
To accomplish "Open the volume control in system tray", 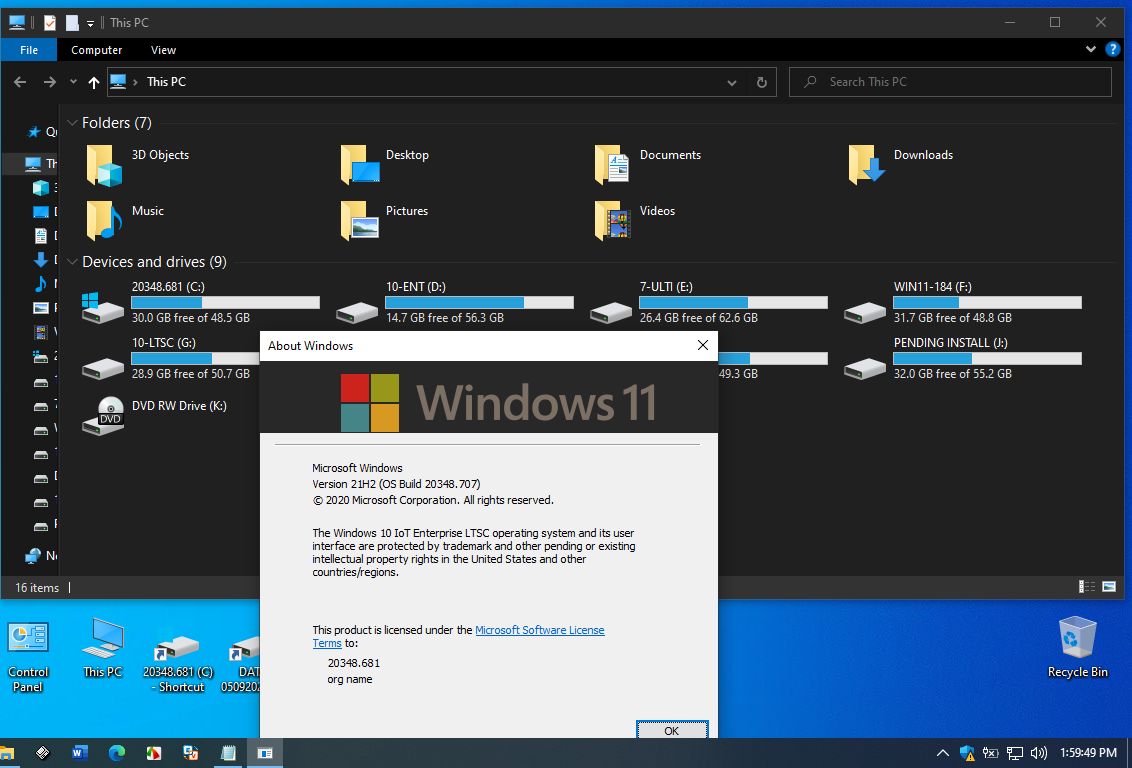I will pyautogui.click(x=1039, y=753).
